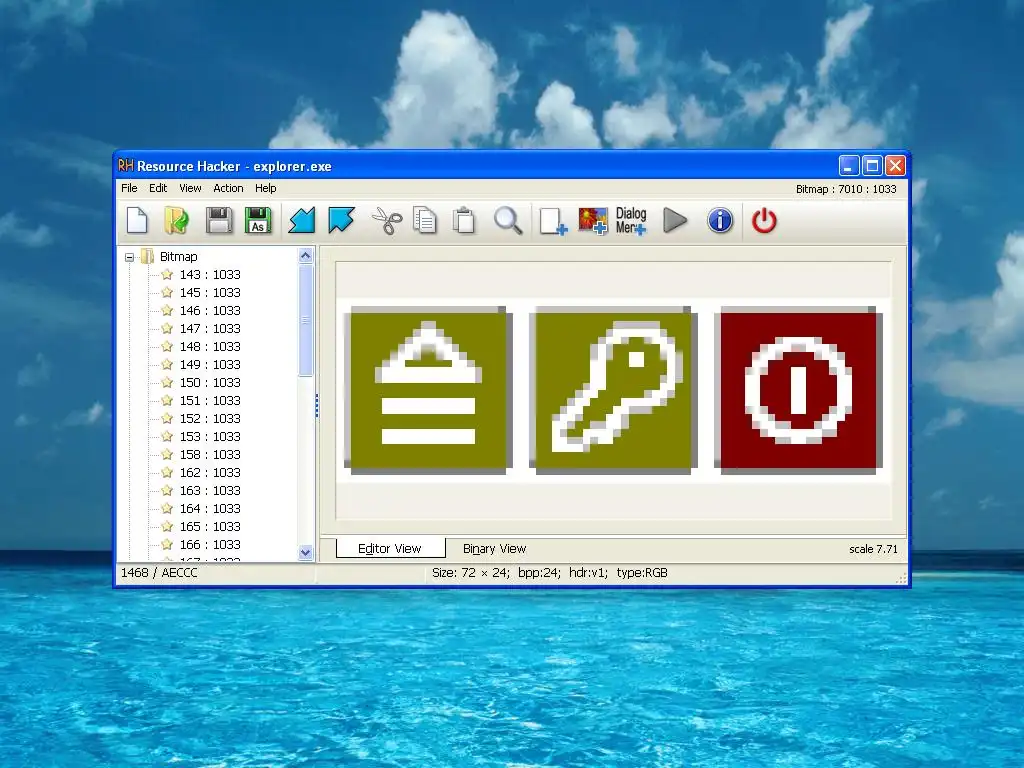Click the tree scrollbar down arrow
This screenshot has height=768, width=1024.
coord(306,552)
